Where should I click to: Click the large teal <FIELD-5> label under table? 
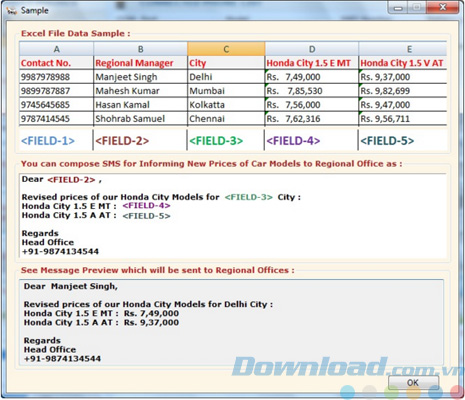click(x=387, y=141)
